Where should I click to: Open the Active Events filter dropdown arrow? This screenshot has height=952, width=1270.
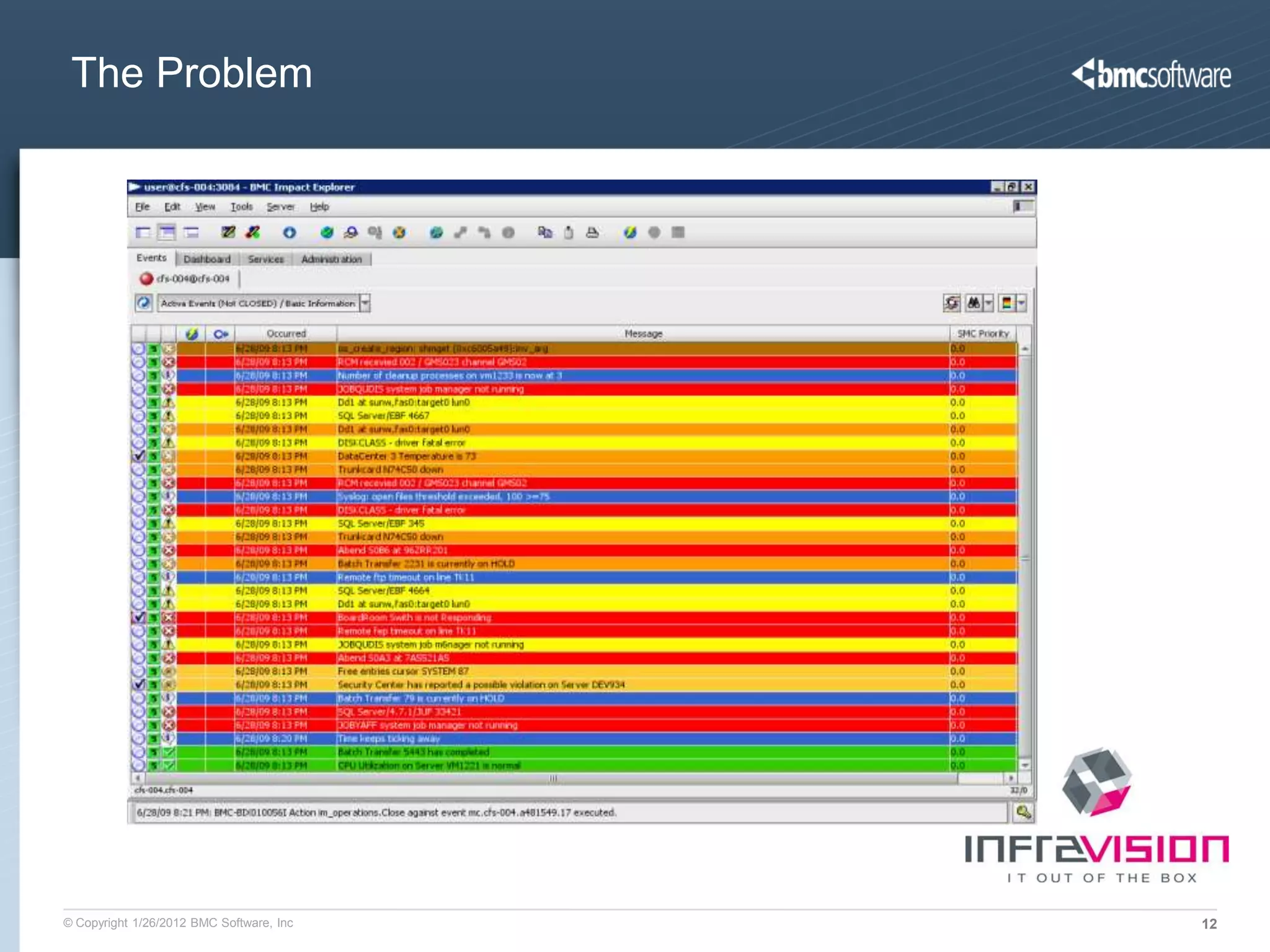365,303
